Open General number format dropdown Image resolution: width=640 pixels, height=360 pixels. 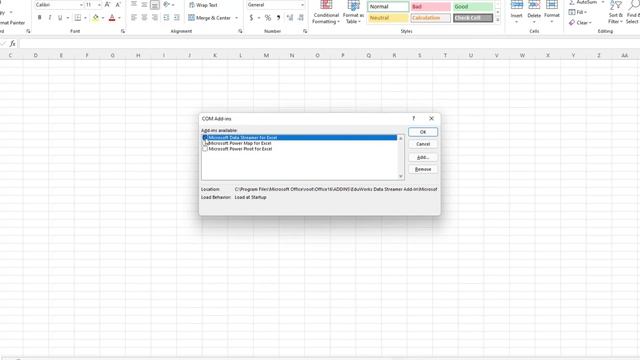tap(302, 5)
